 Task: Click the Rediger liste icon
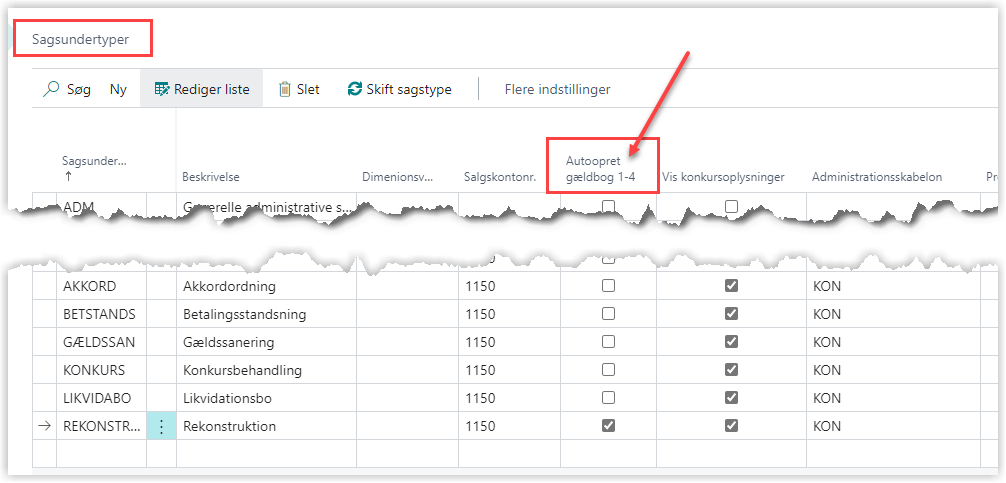tap(162, 89)
